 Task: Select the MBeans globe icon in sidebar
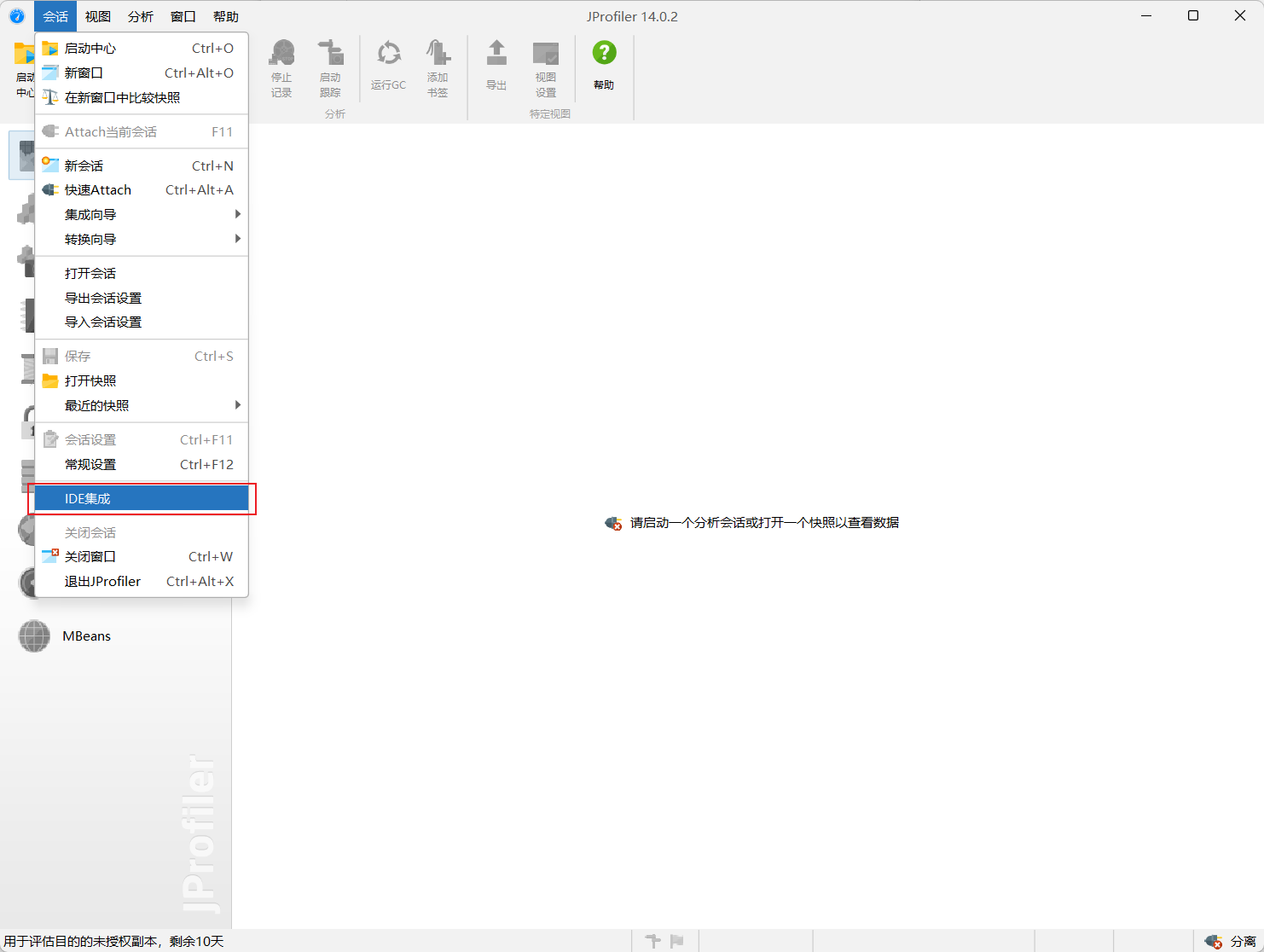click(34, 636)
